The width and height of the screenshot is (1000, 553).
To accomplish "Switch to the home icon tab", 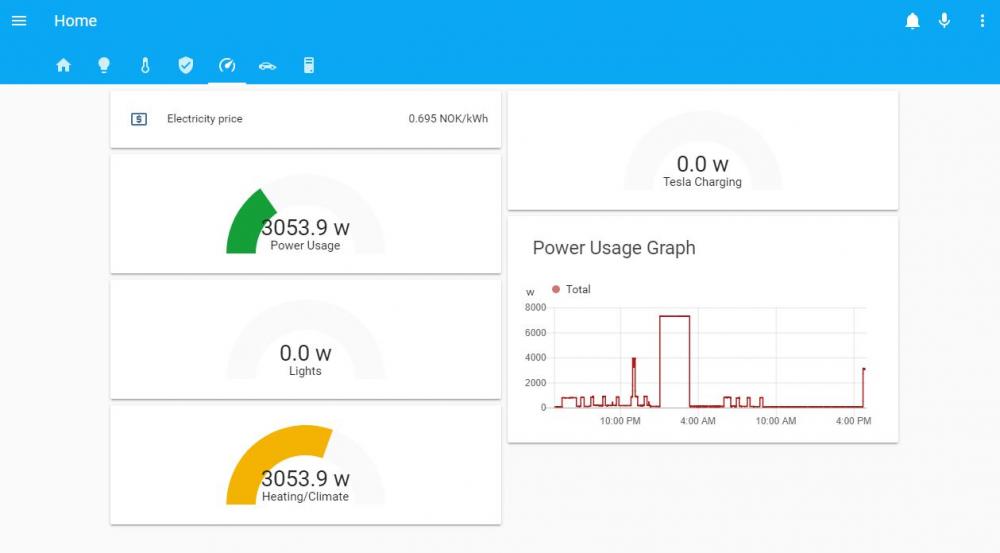I will (x=64, y=66).
